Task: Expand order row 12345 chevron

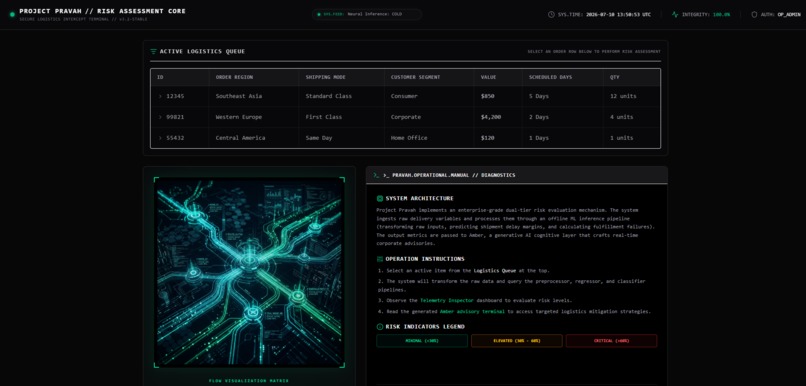Action: (x=160, y=96)
